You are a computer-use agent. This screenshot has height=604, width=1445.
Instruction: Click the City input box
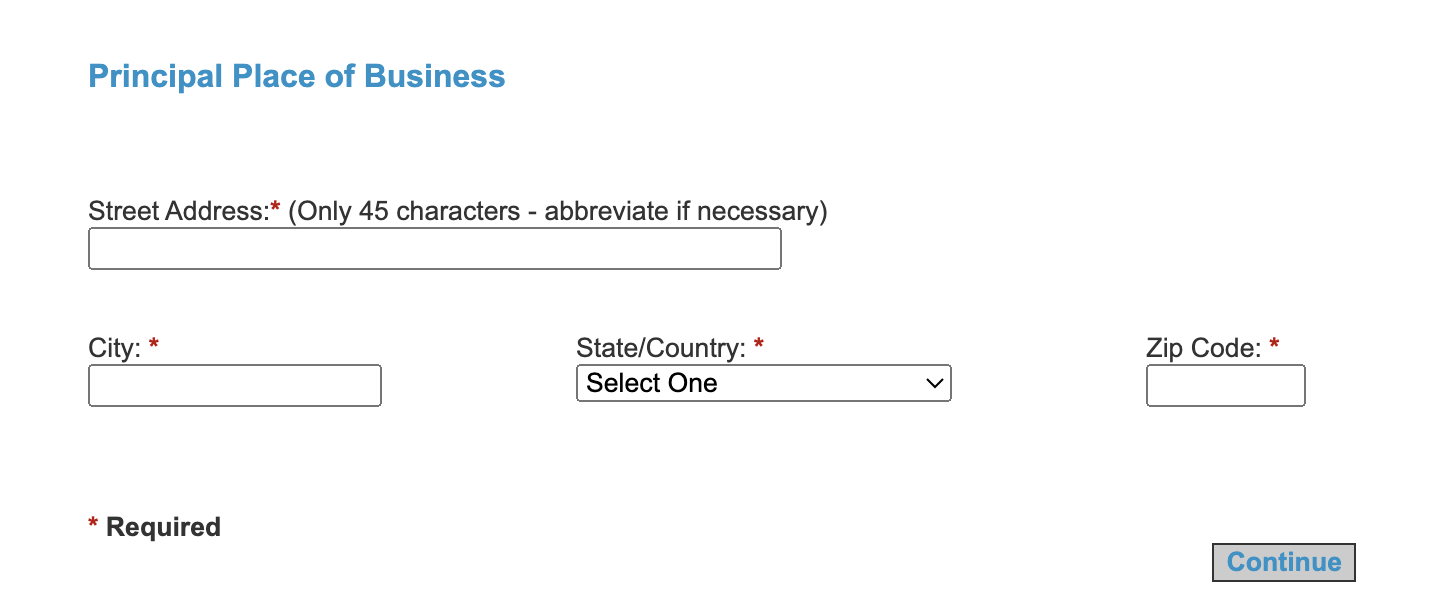[x=234, y=385]
